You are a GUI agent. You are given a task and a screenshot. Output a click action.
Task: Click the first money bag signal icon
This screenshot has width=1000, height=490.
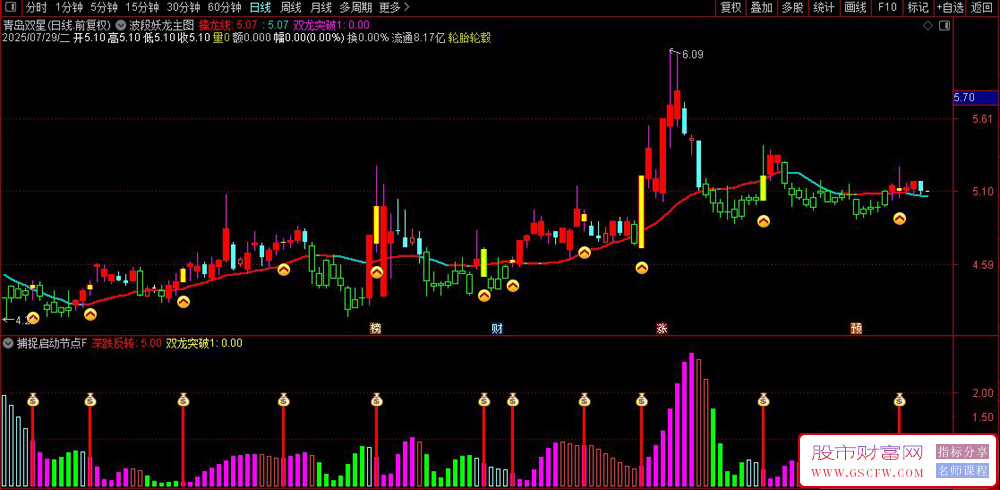pyautogui.click(x=33, y=400)
